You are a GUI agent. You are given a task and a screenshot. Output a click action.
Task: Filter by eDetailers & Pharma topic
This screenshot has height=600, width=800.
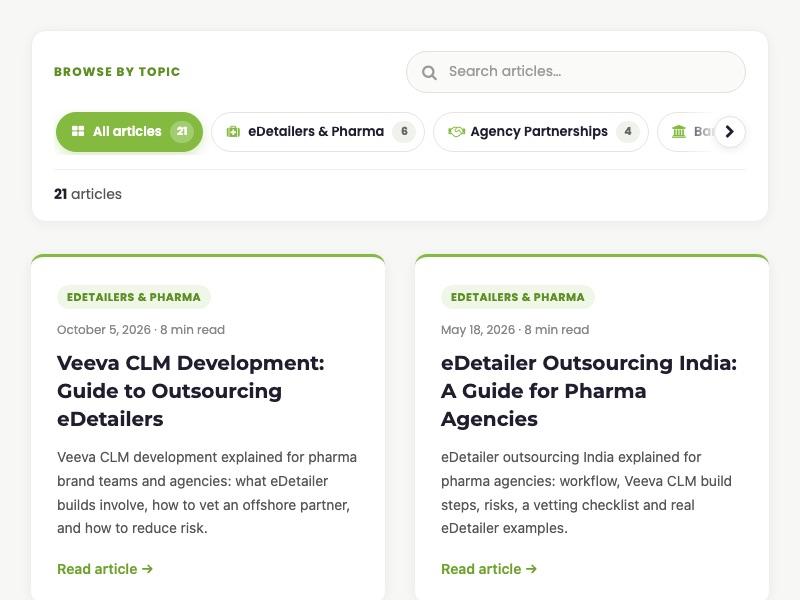tap(318, 132)
